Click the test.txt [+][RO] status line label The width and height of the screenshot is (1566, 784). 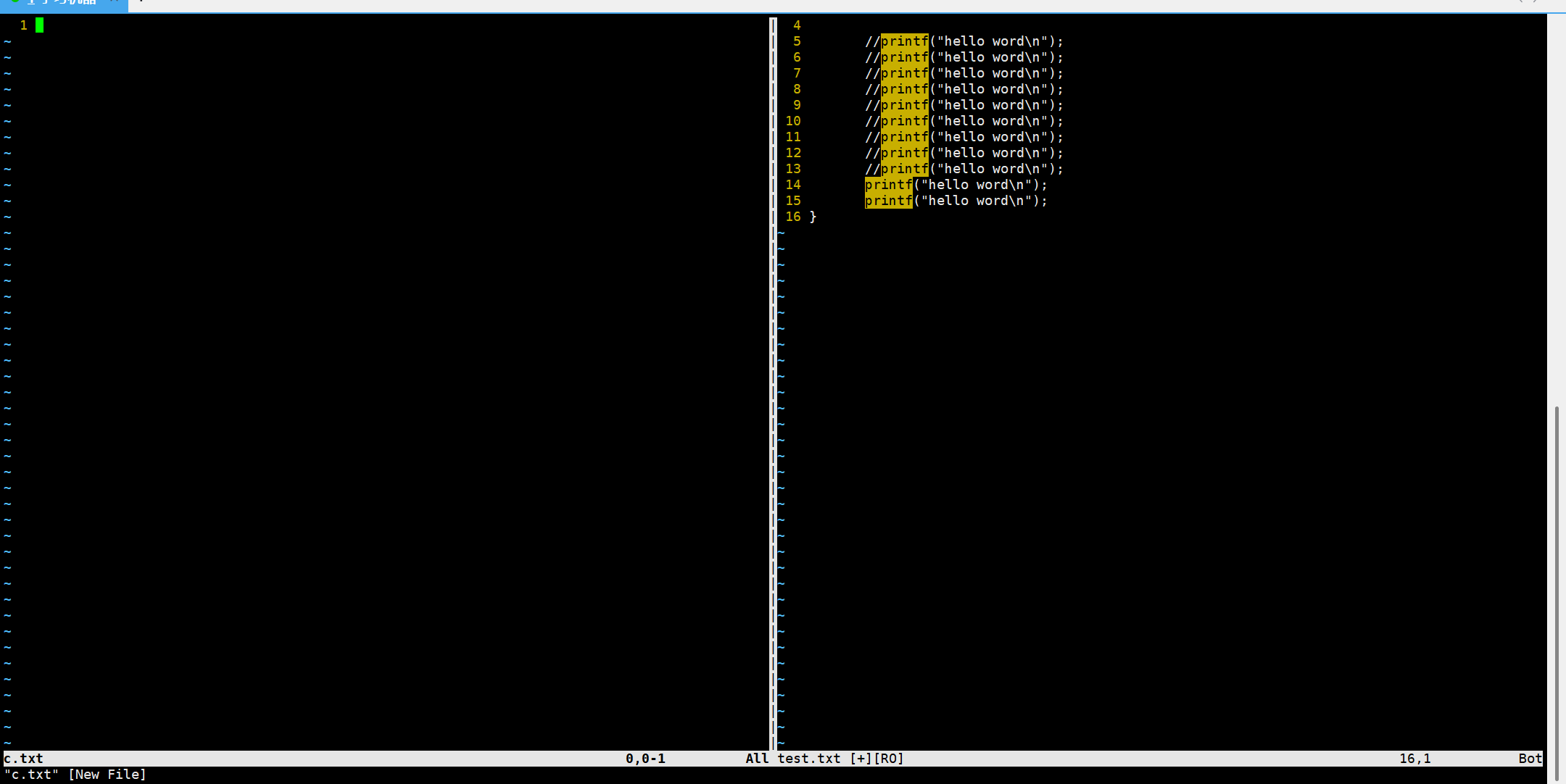click(840, 759)
